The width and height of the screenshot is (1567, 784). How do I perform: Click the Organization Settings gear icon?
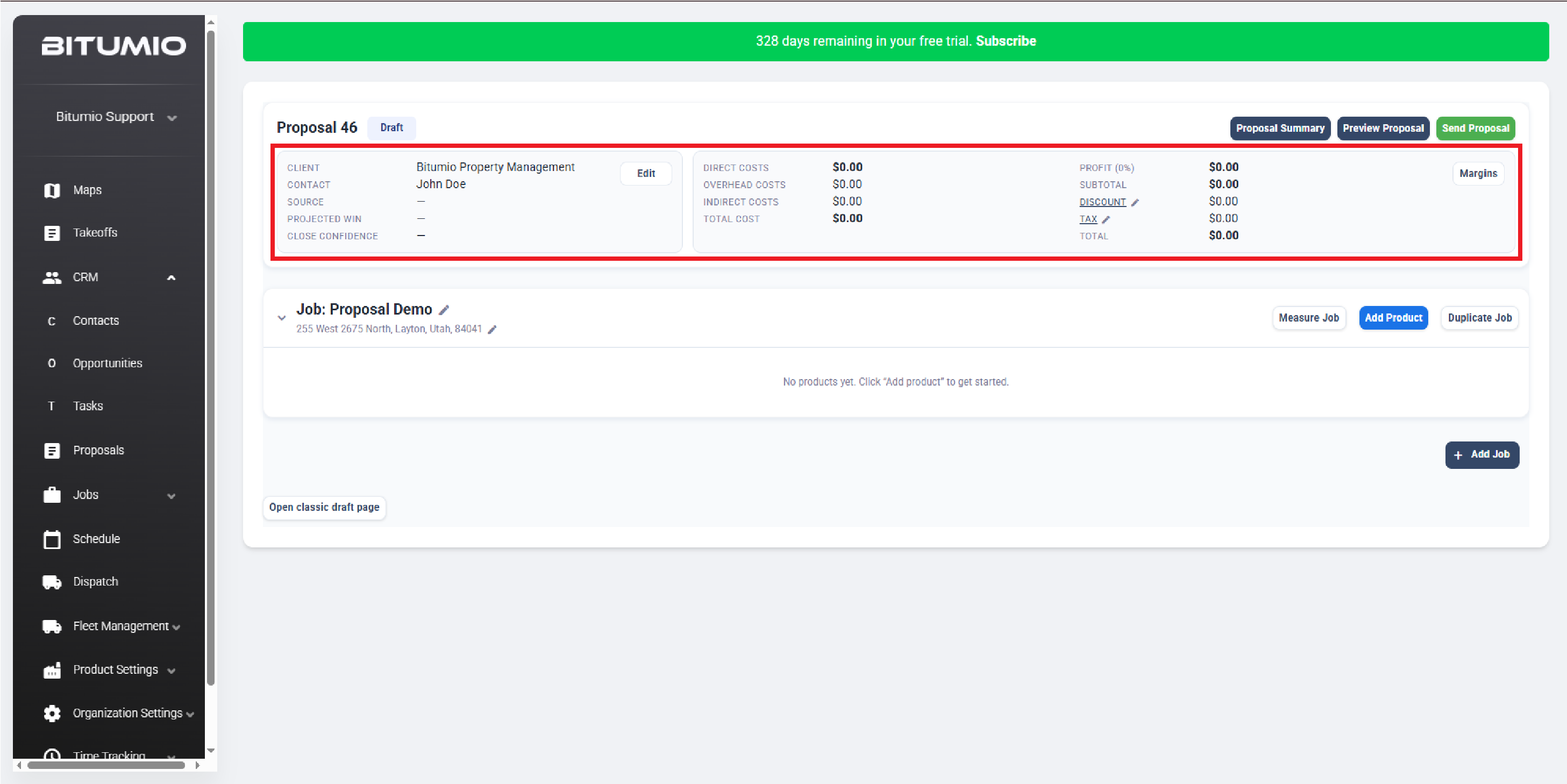point(52,714)
